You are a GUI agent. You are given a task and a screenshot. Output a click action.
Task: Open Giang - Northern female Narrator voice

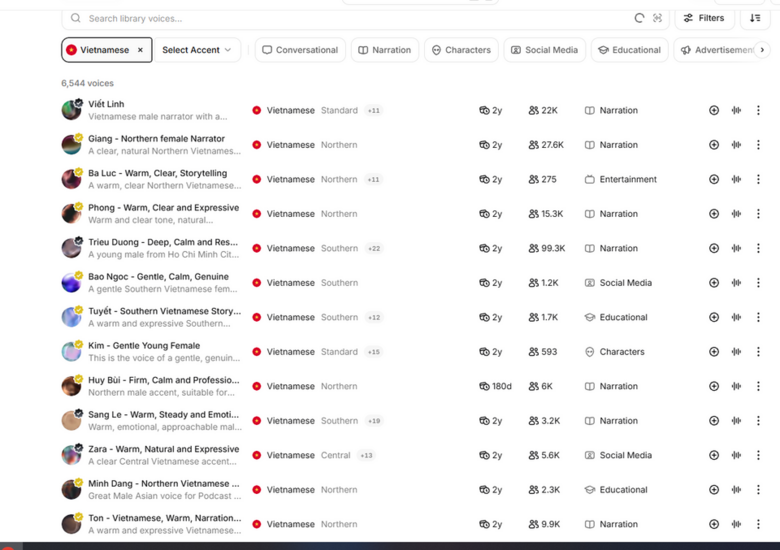pyautogui.click(x=156, y=139)
